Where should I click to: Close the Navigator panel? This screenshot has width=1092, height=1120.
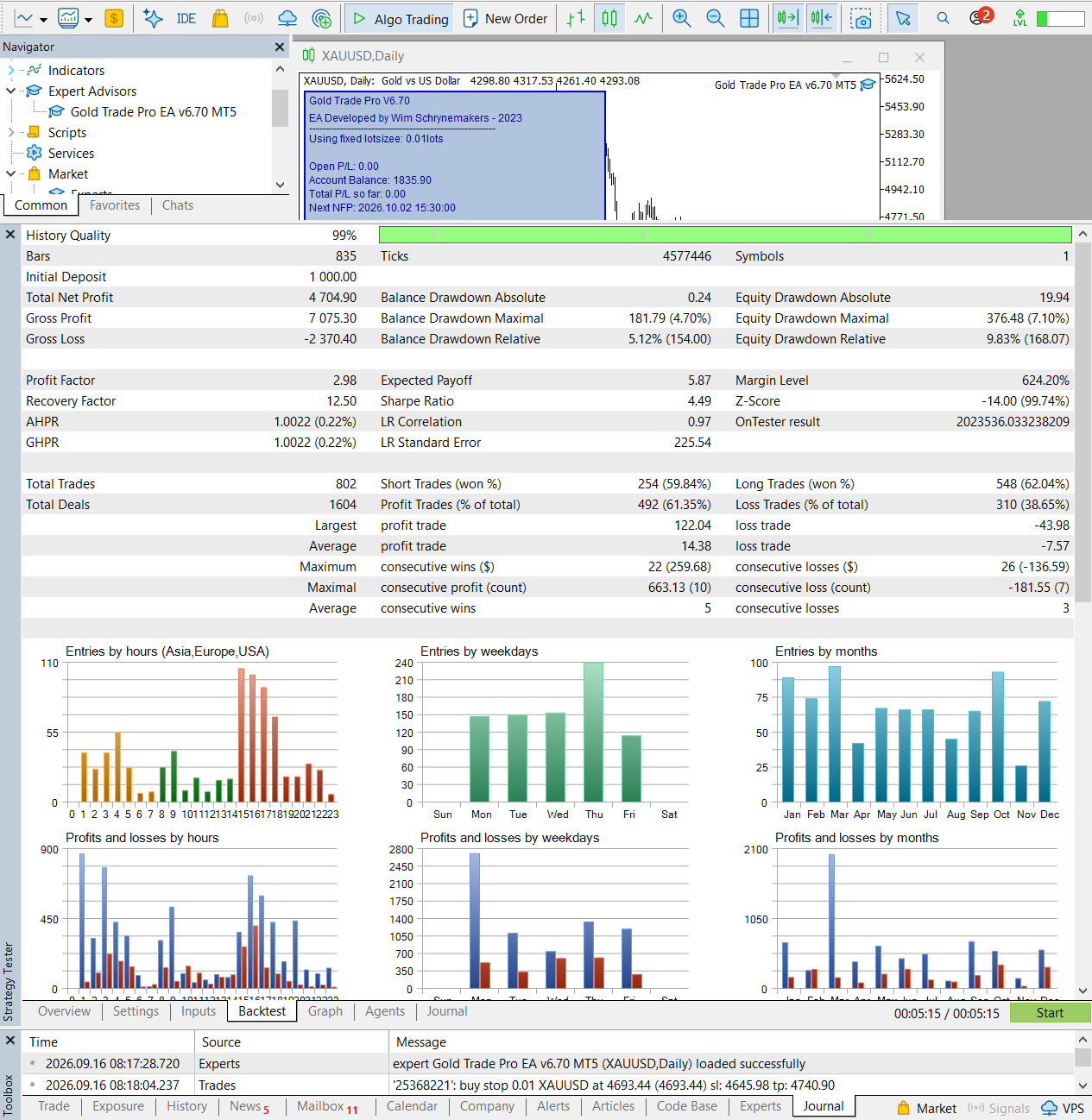280,47
